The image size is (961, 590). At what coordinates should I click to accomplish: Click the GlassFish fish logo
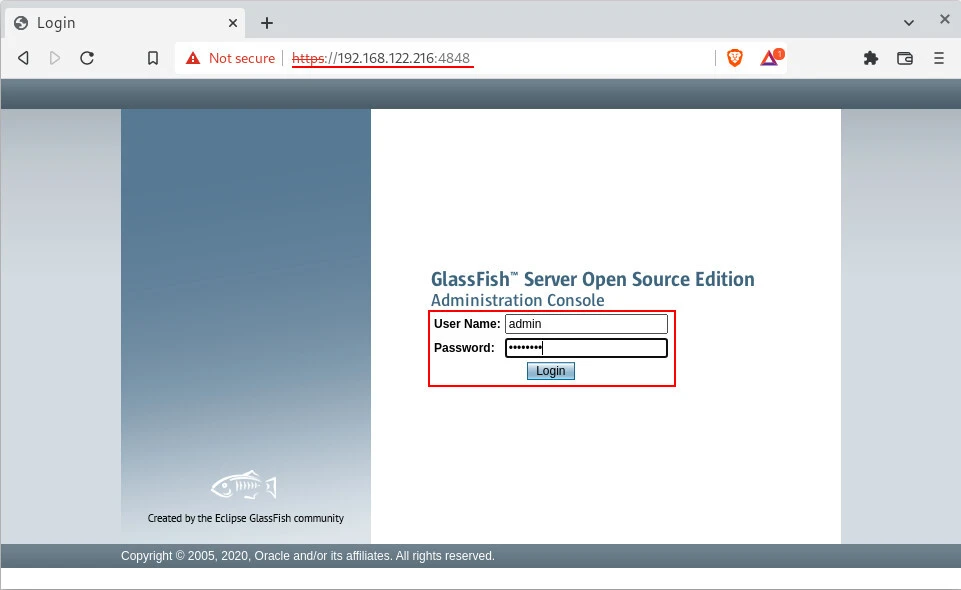click(x=244, y=486)
